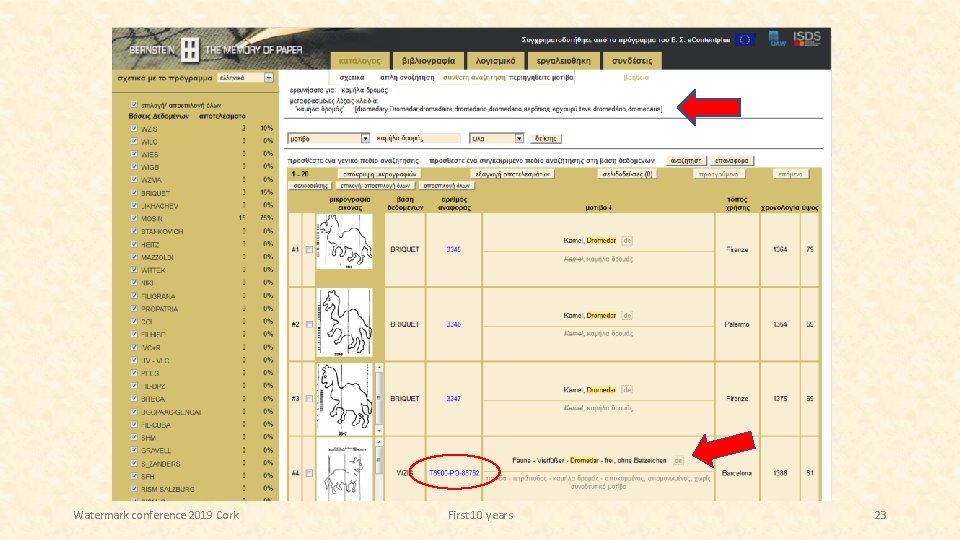
Task: Open reference link T8901-PO-85782
Action: (454, 473)
